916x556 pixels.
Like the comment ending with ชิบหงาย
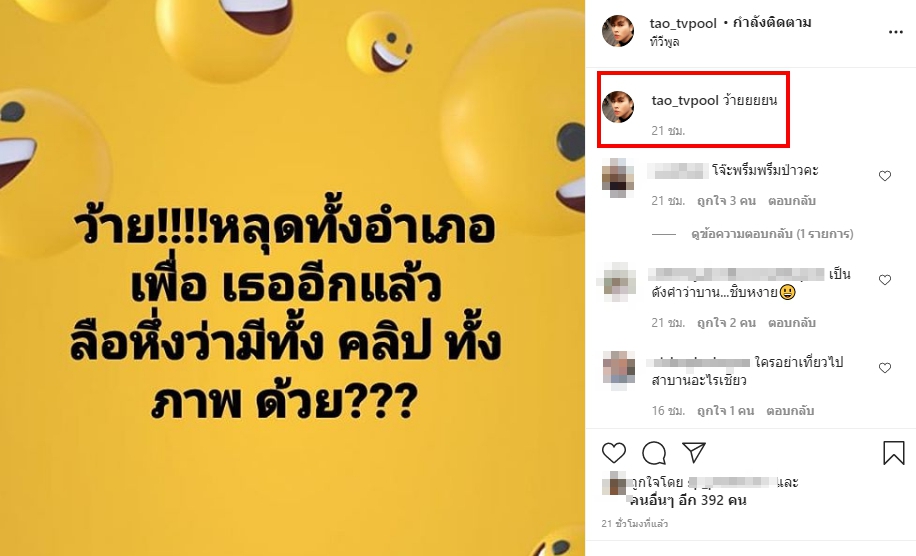coord(884,280)
